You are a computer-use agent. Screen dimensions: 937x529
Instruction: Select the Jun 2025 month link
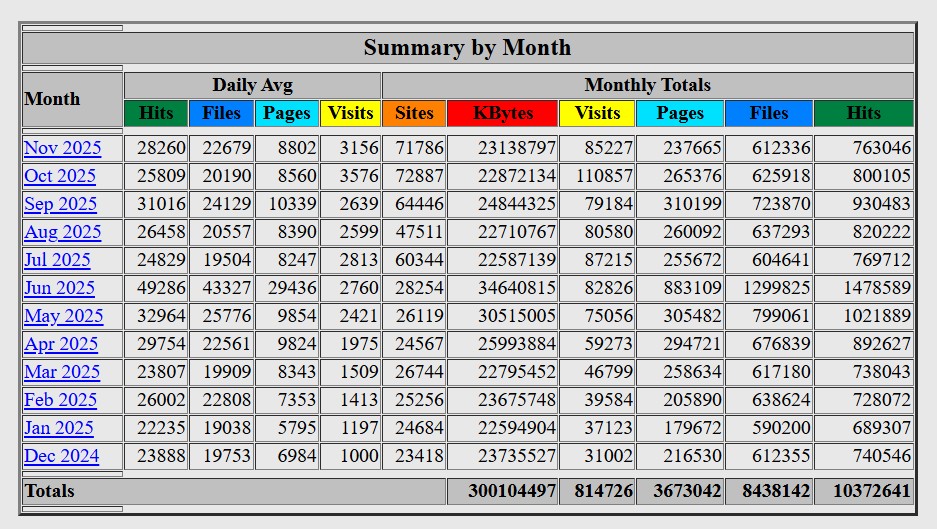click(x=59, y=288)
